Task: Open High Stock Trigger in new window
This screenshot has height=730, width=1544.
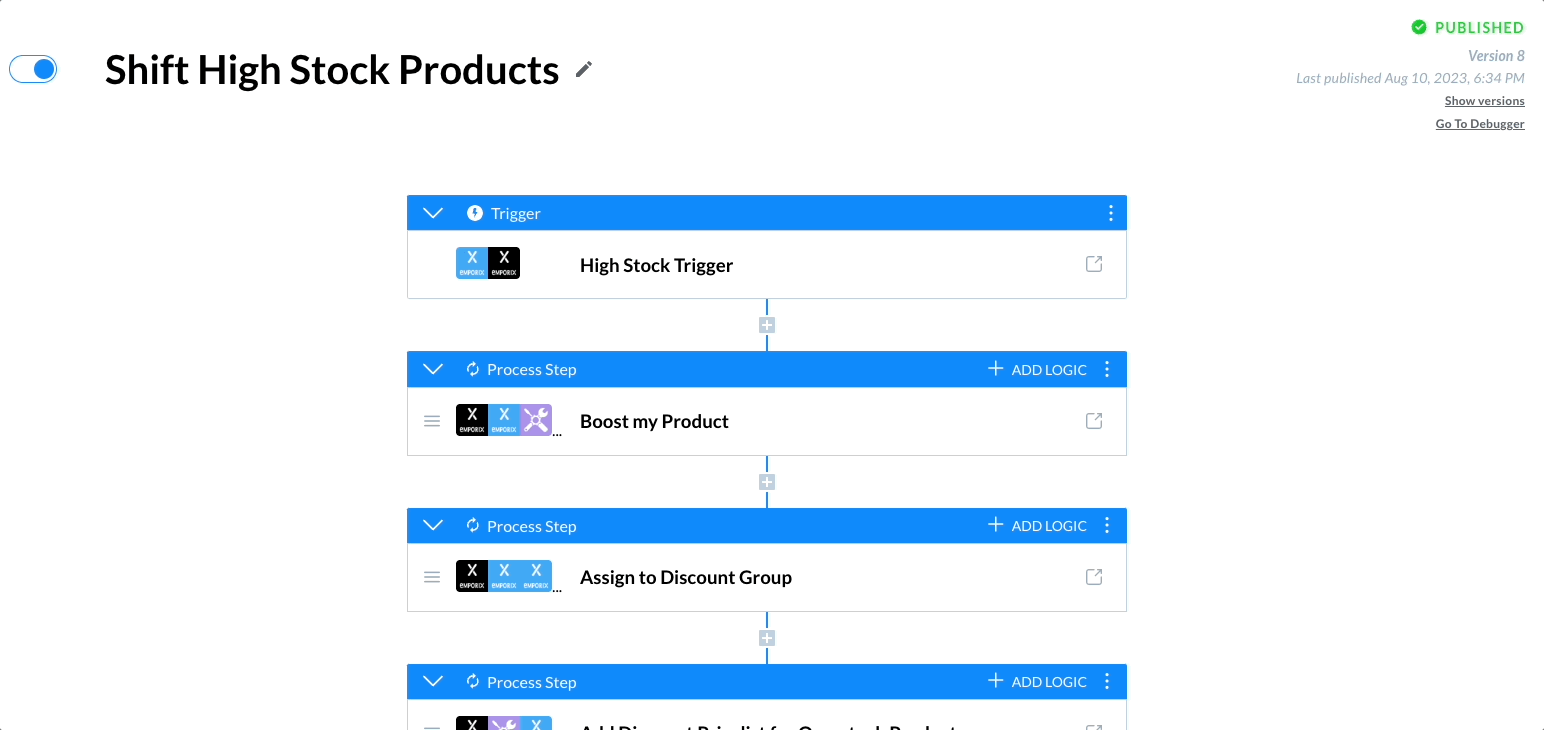Action: (x=1094, y=264)
